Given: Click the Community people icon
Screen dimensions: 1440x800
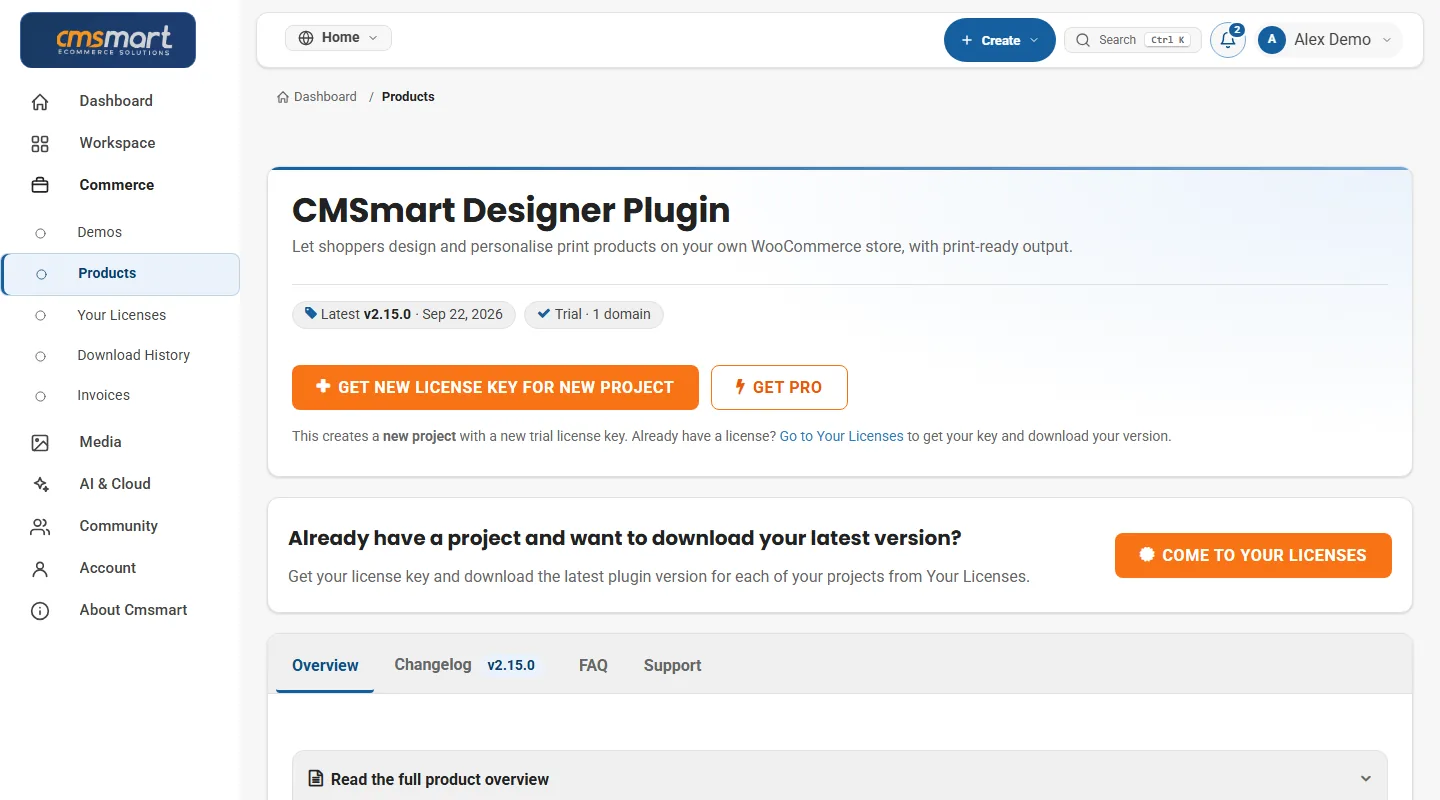Looking at the screenshot, I should click(x=40, y=526).
